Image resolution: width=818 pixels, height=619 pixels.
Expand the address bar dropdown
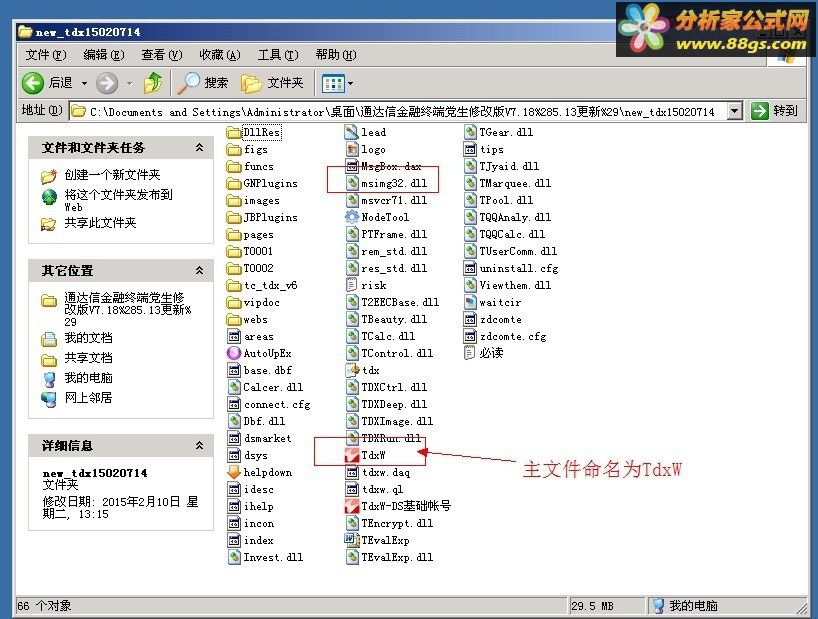click(735, 111)
